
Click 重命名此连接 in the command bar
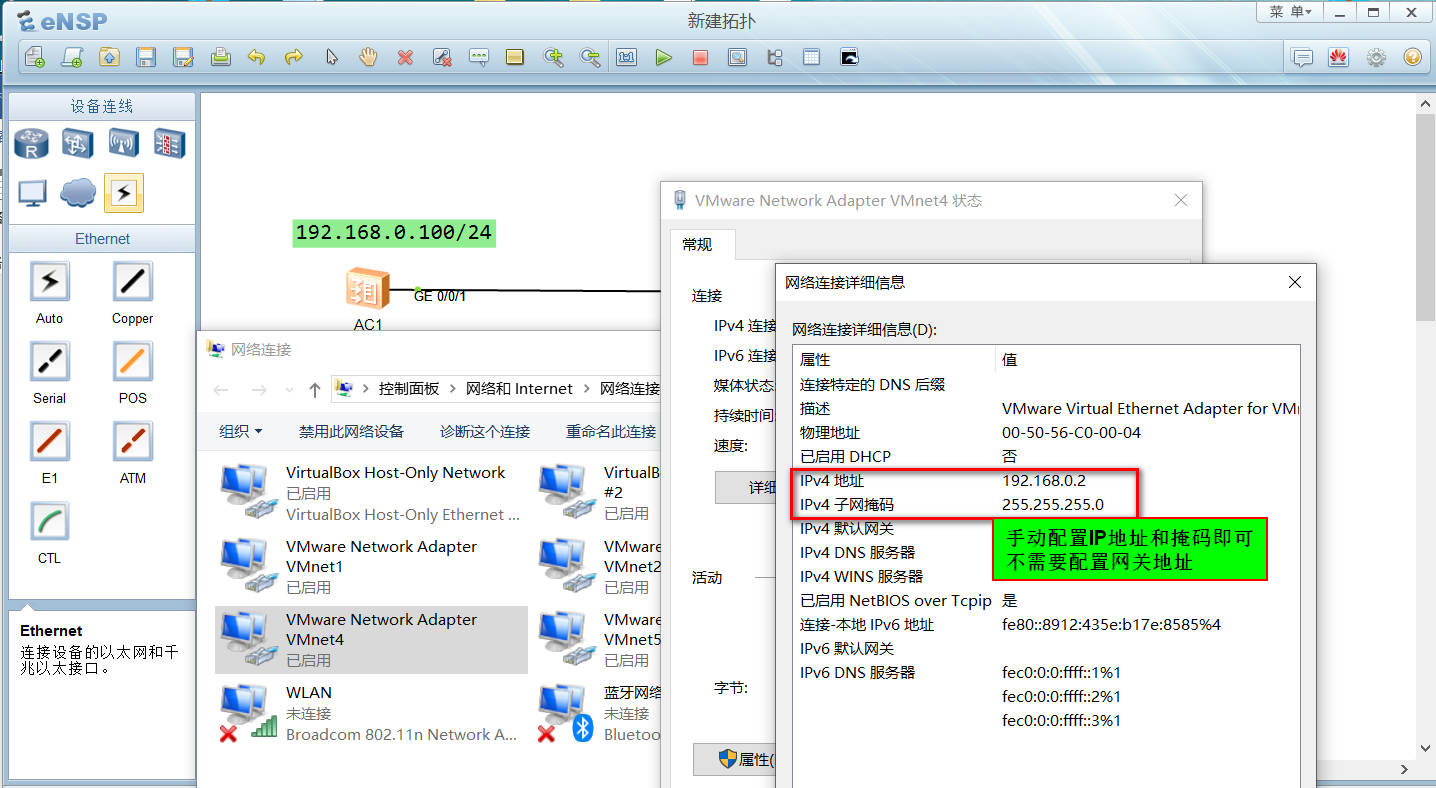click(612, 430)
